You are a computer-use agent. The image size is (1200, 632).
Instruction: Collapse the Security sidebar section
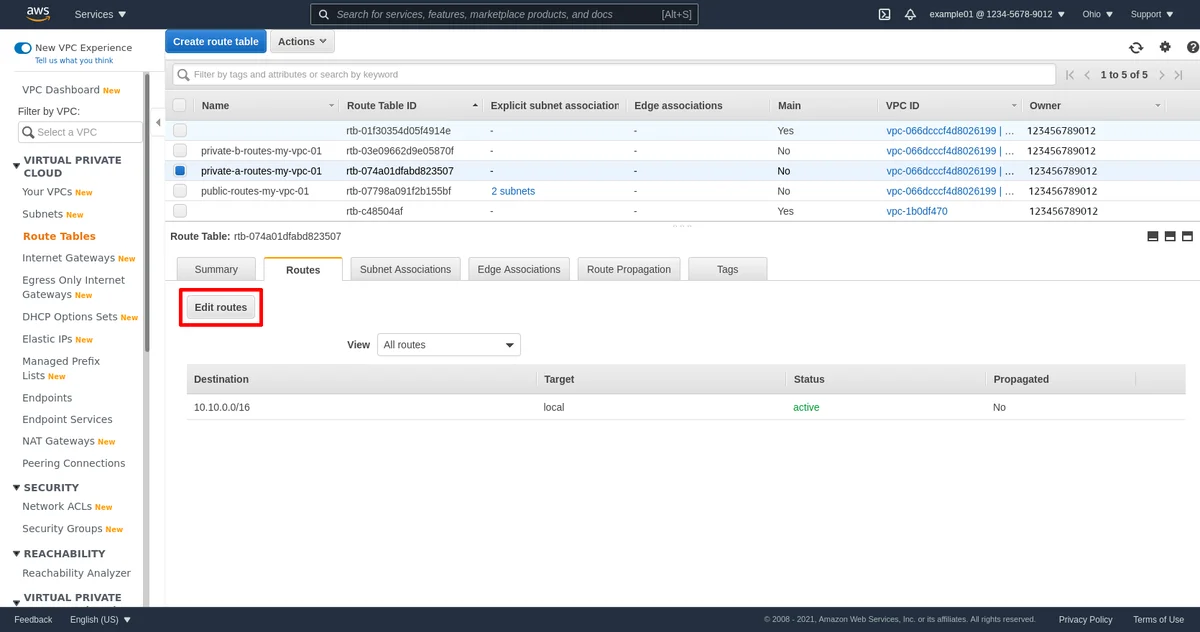click(x=16, y=488)
